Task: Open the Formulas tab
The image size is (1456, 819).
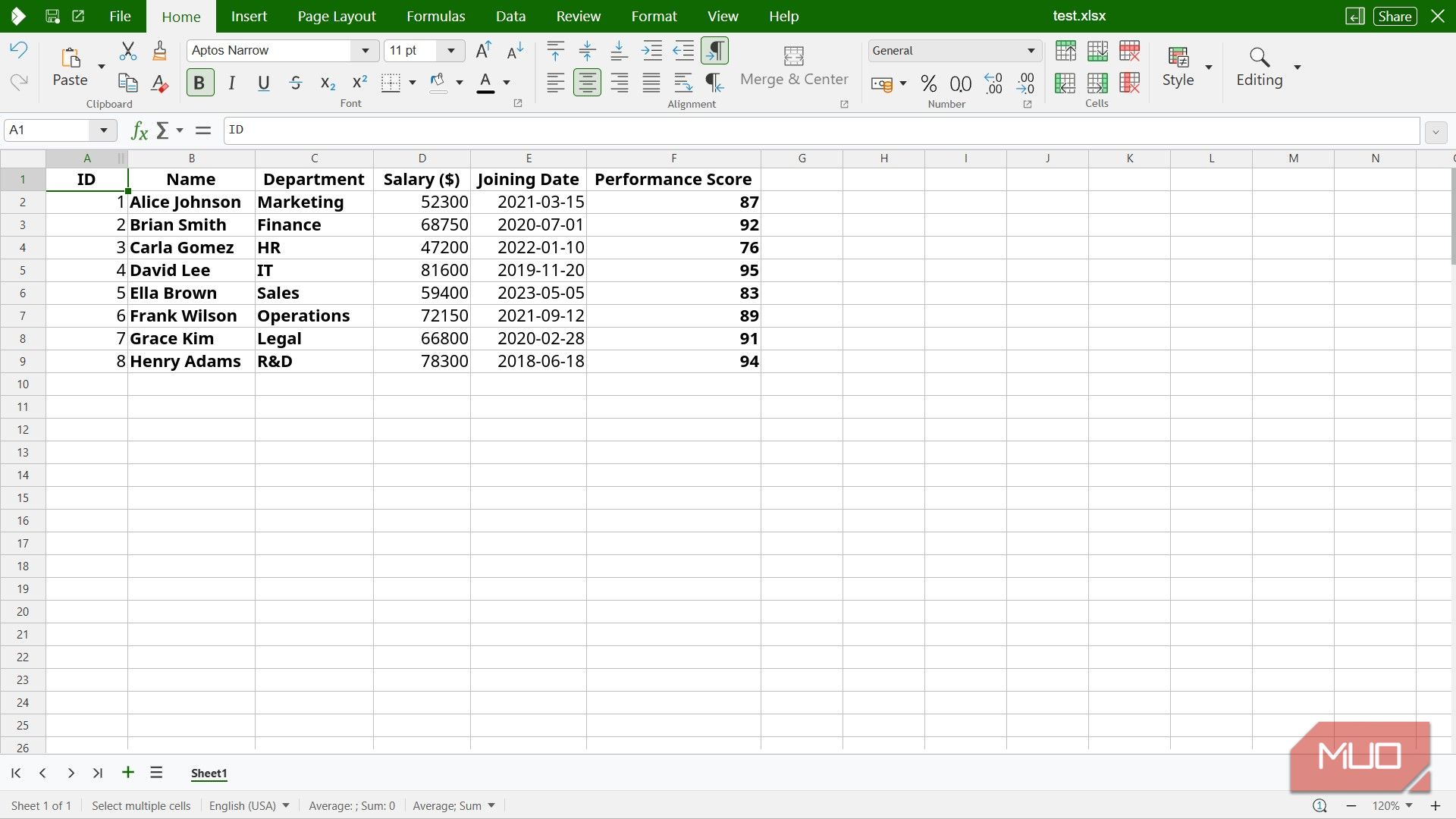Action: pyautogui.click(x=436, y=16)
